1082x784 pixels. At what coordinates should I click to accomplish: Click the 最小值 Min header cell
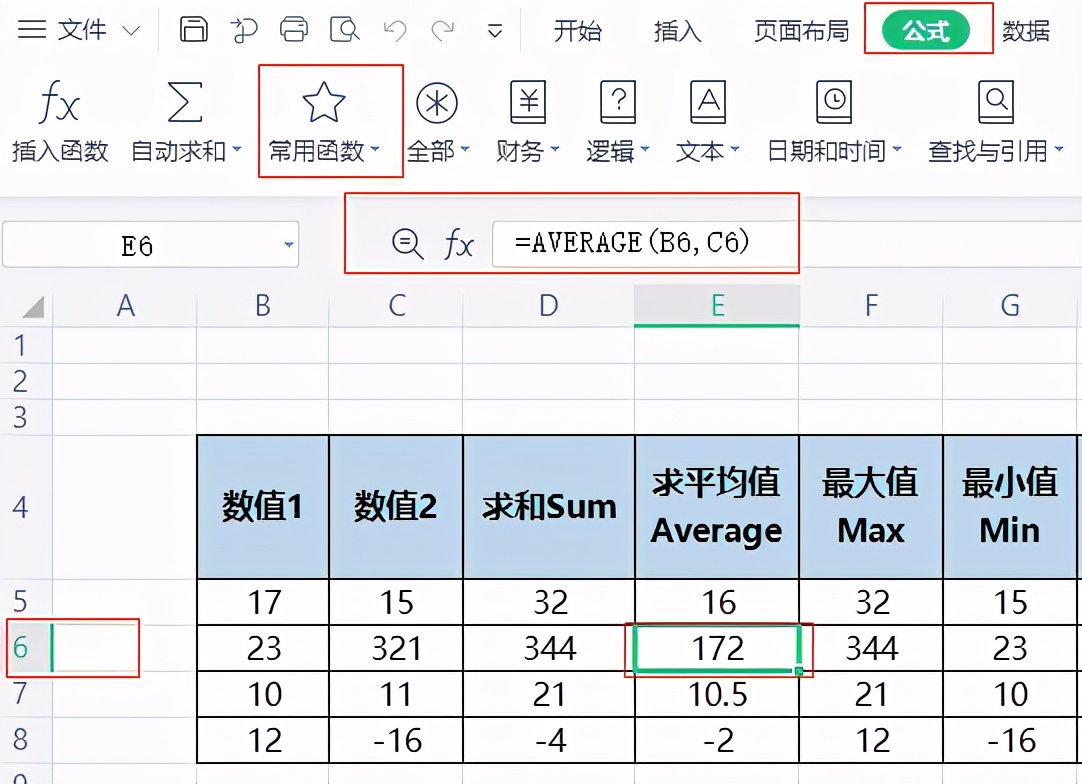point(1010,507)
